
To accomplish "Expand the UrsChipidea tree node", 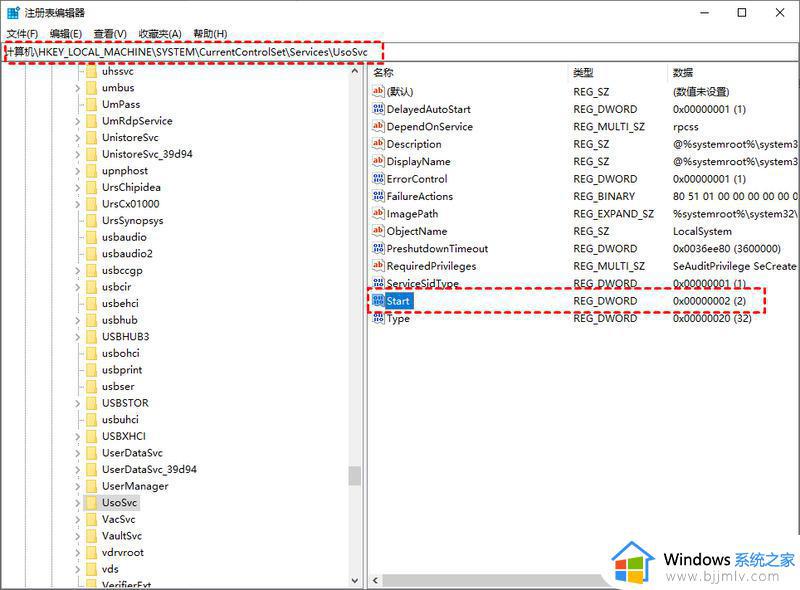I will click(x=78, y=187).
